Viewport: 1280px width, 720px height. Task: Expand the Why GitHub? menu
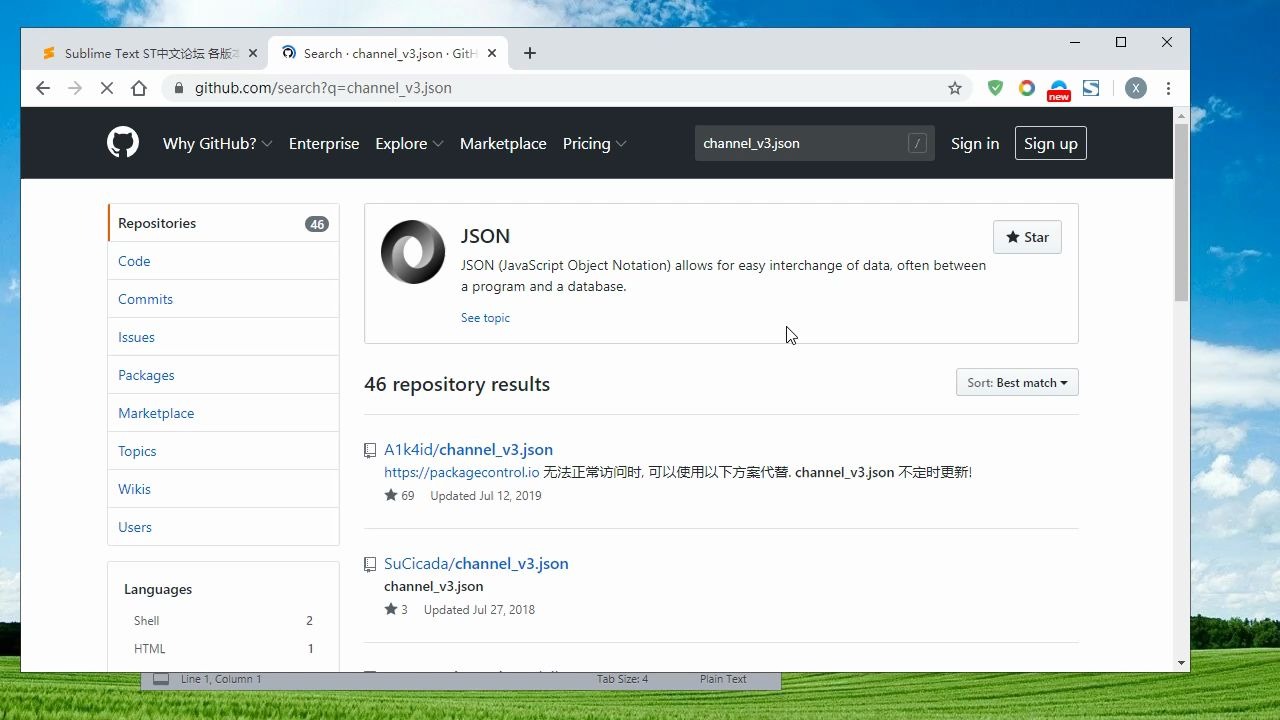click(218, 143)
